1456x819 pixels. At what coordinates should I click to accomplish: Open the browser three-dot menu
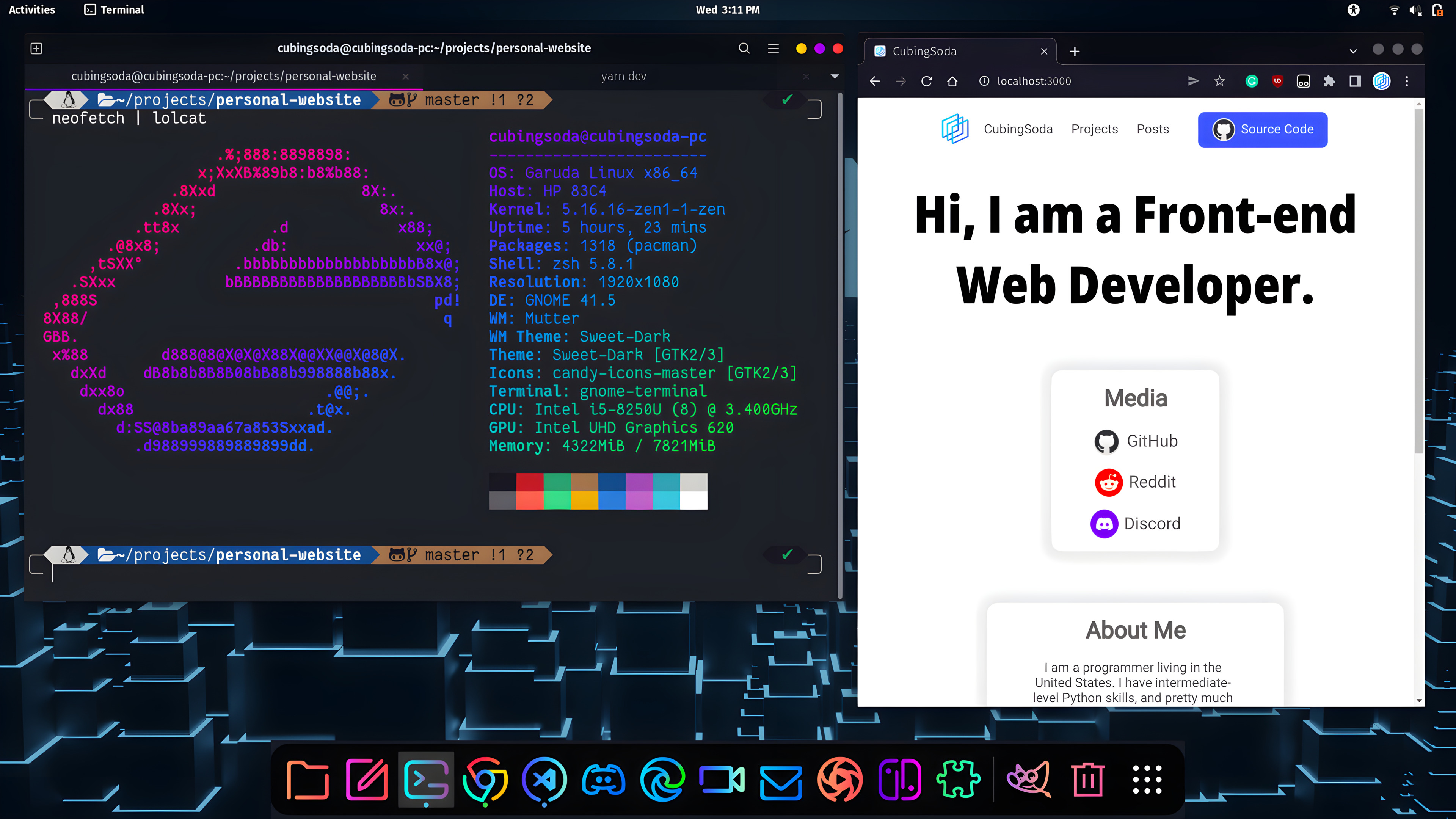(1407, 82)
